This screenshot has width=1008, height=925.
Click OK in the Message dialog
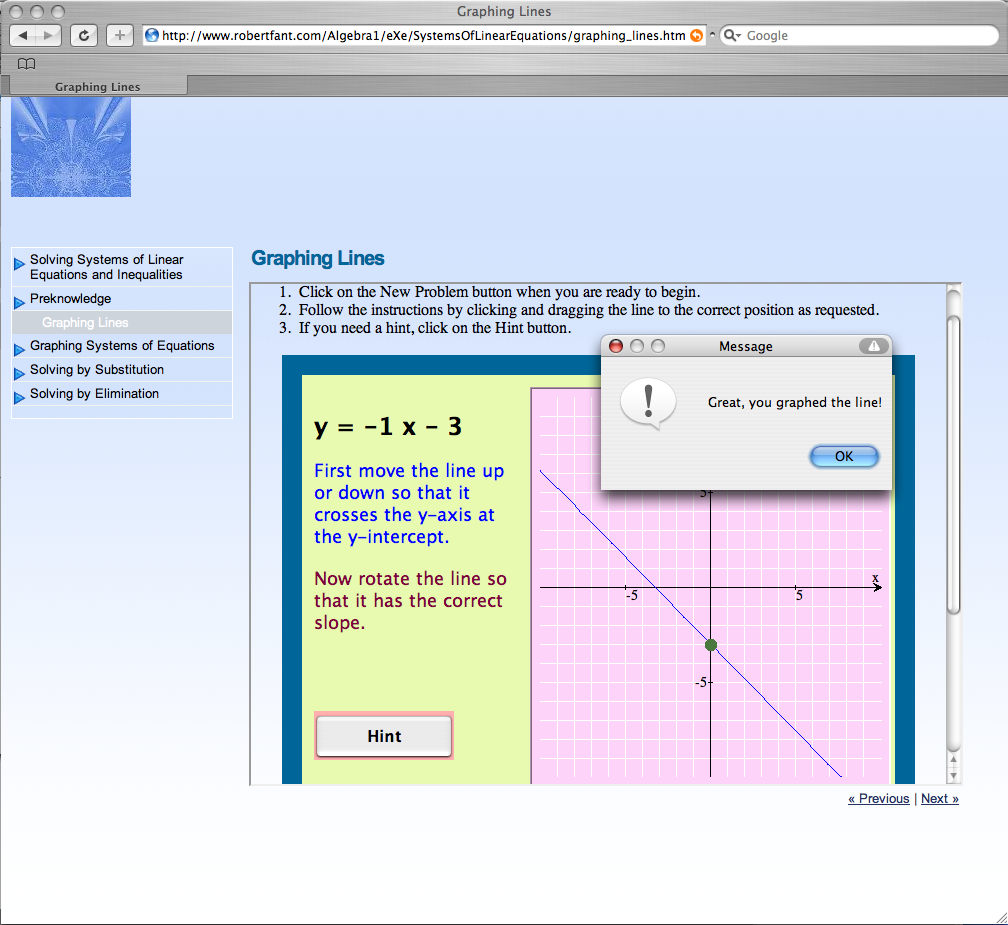pyautogui.click(x=843, y=456)
